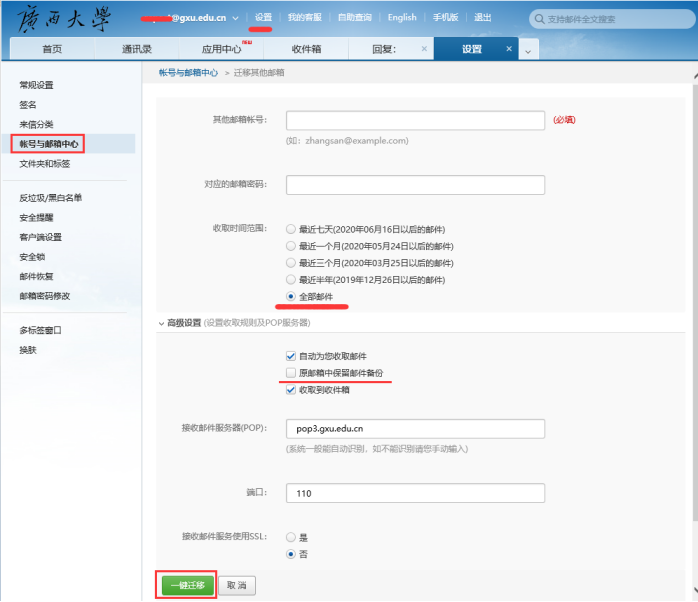Click the 其他邮箱帐号 input field
Image resolution: width=698 pixels, height=602 pixels.
pos(415,120)
